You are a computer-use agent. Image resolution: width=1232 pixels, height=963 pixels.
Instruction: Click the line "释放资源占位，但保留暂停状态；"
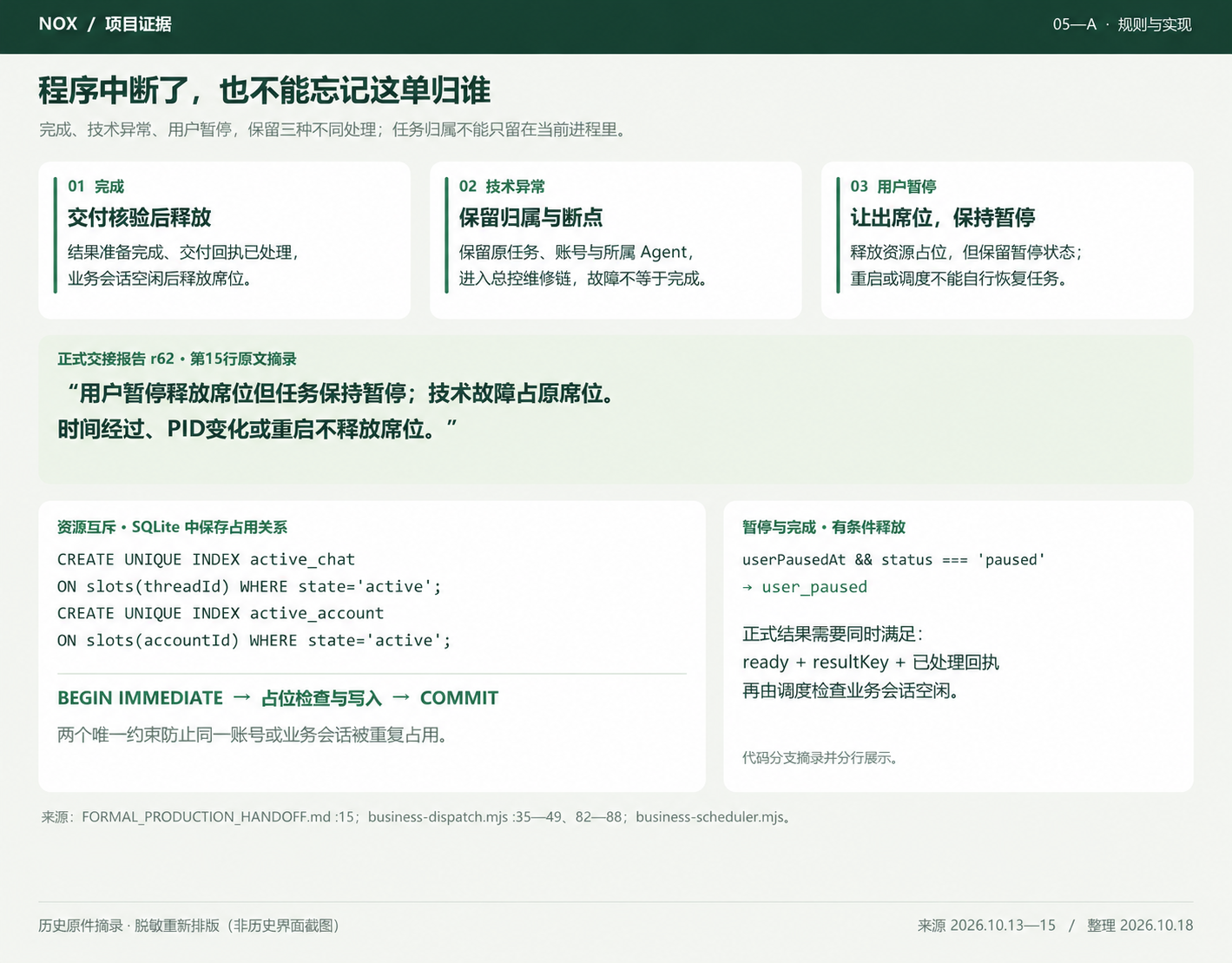[x=967, y=252]
